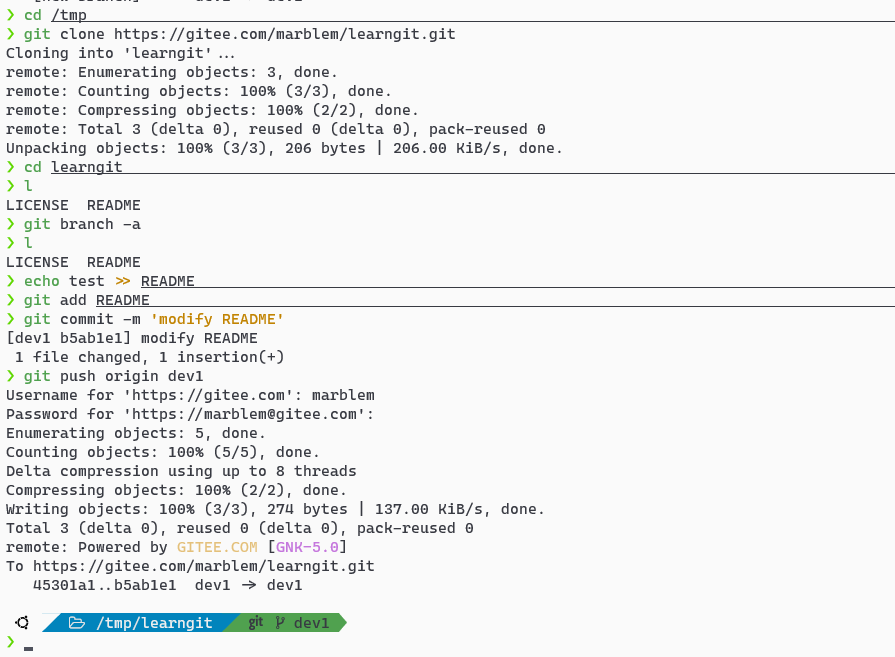Click the 'https://marblem@gitee.com' password URL
The height and width of the screenshot is (657, 895).
[244, 414]
